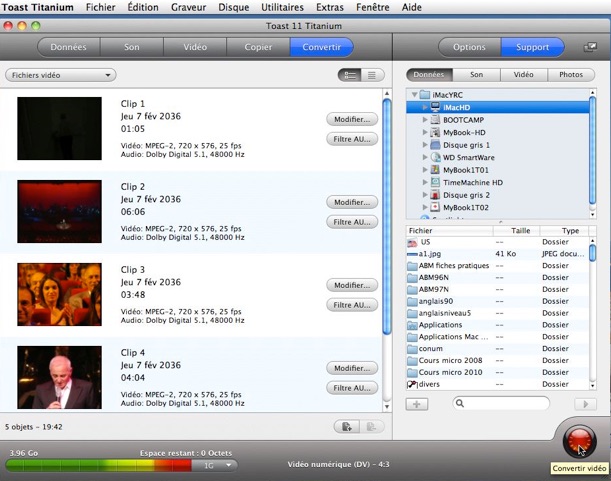The image size is (611, 481).
Task: Click the a1.jpg file icon
Action: [x=412, y=254]
